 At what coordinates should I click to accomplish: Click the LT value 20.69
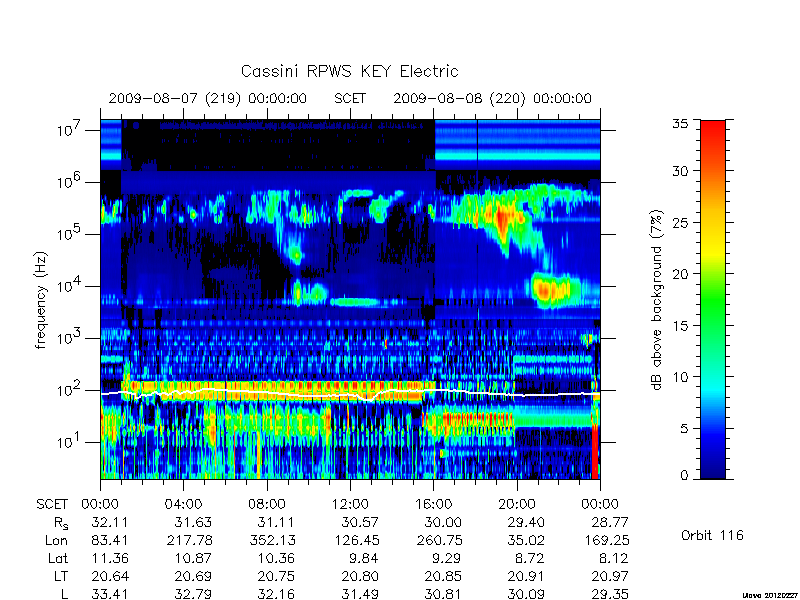[x=193, y=577]
